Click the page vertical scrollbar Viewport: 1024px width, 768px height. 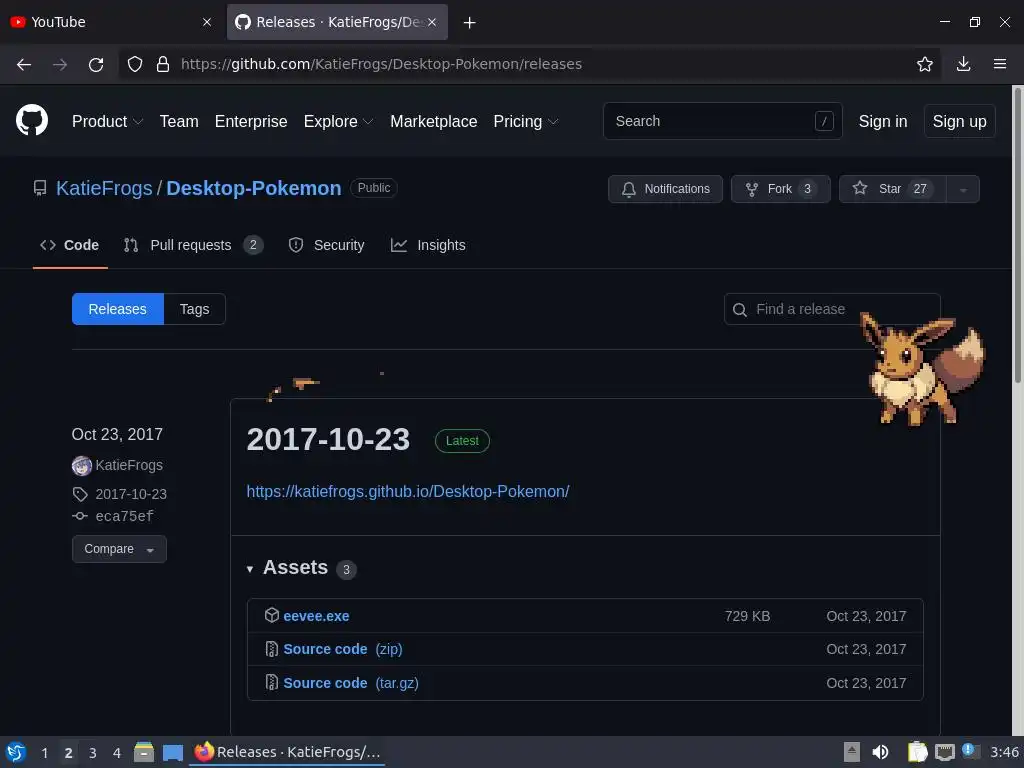[1017, 235]
